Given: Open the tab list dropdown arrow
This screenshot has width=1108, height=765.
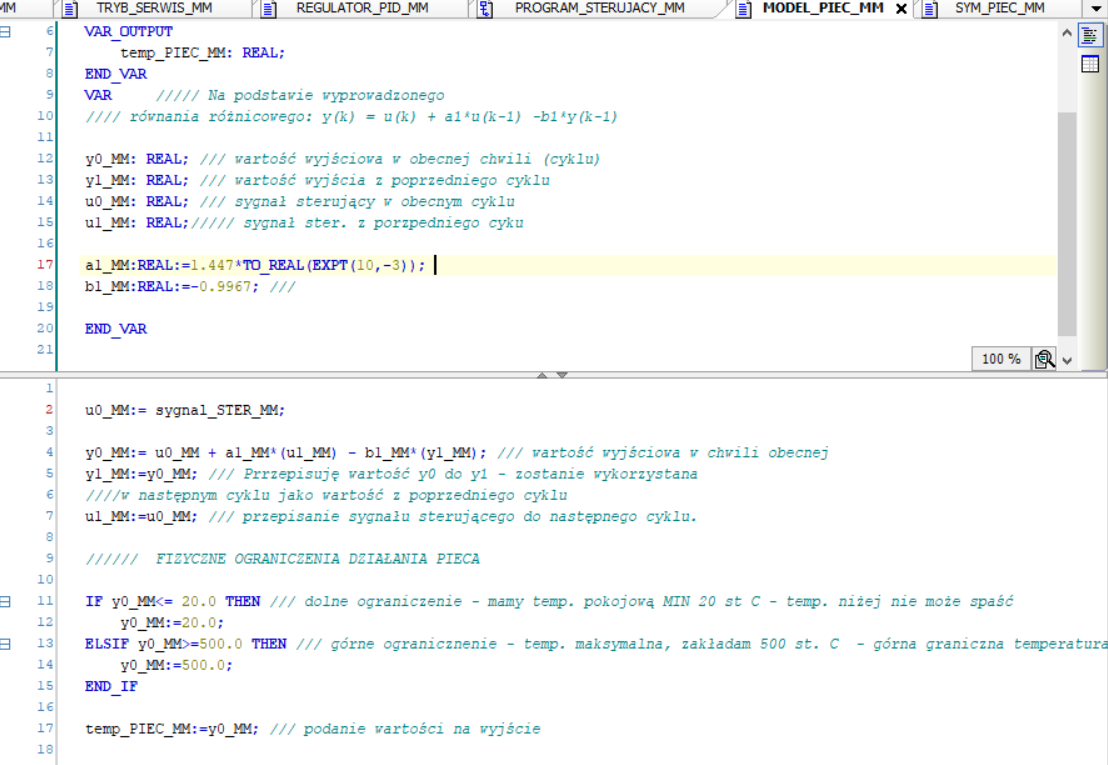Looking at the screenshot, I should pyautogui.click(x=1096, y=8).
